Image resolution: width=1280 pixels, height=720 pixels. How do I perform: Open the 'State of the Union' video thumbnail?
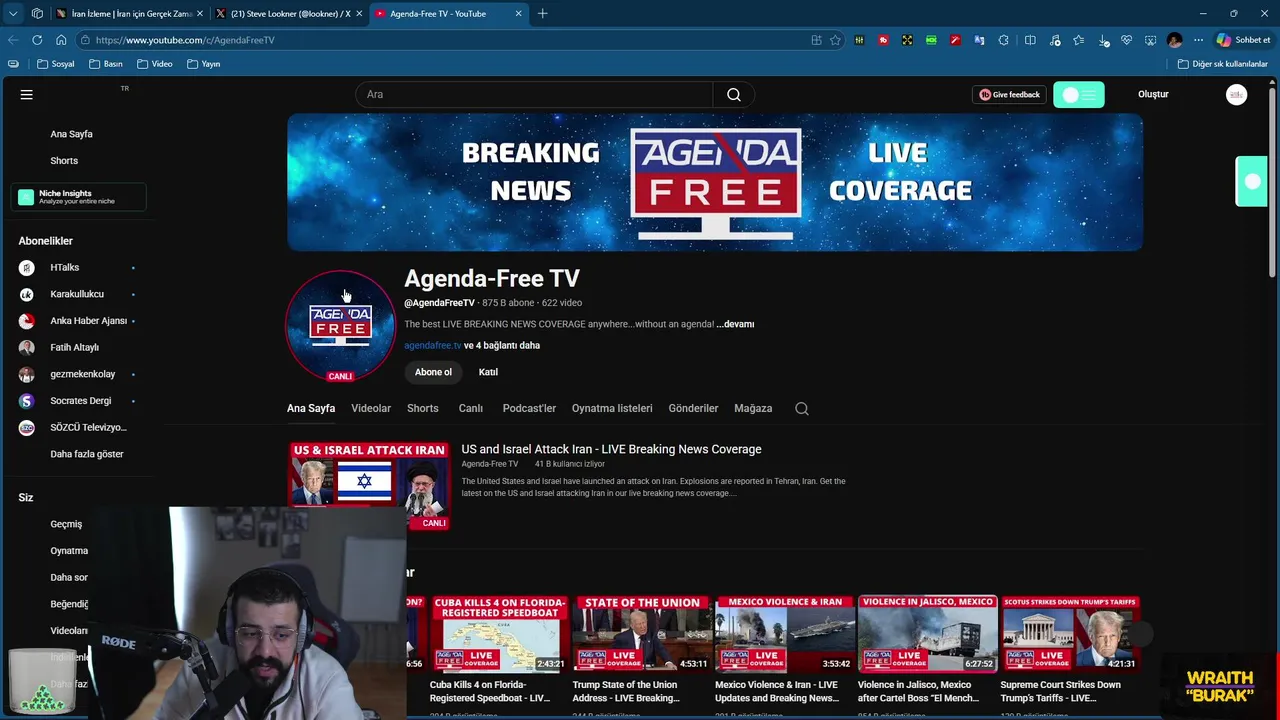pos(641,633)
